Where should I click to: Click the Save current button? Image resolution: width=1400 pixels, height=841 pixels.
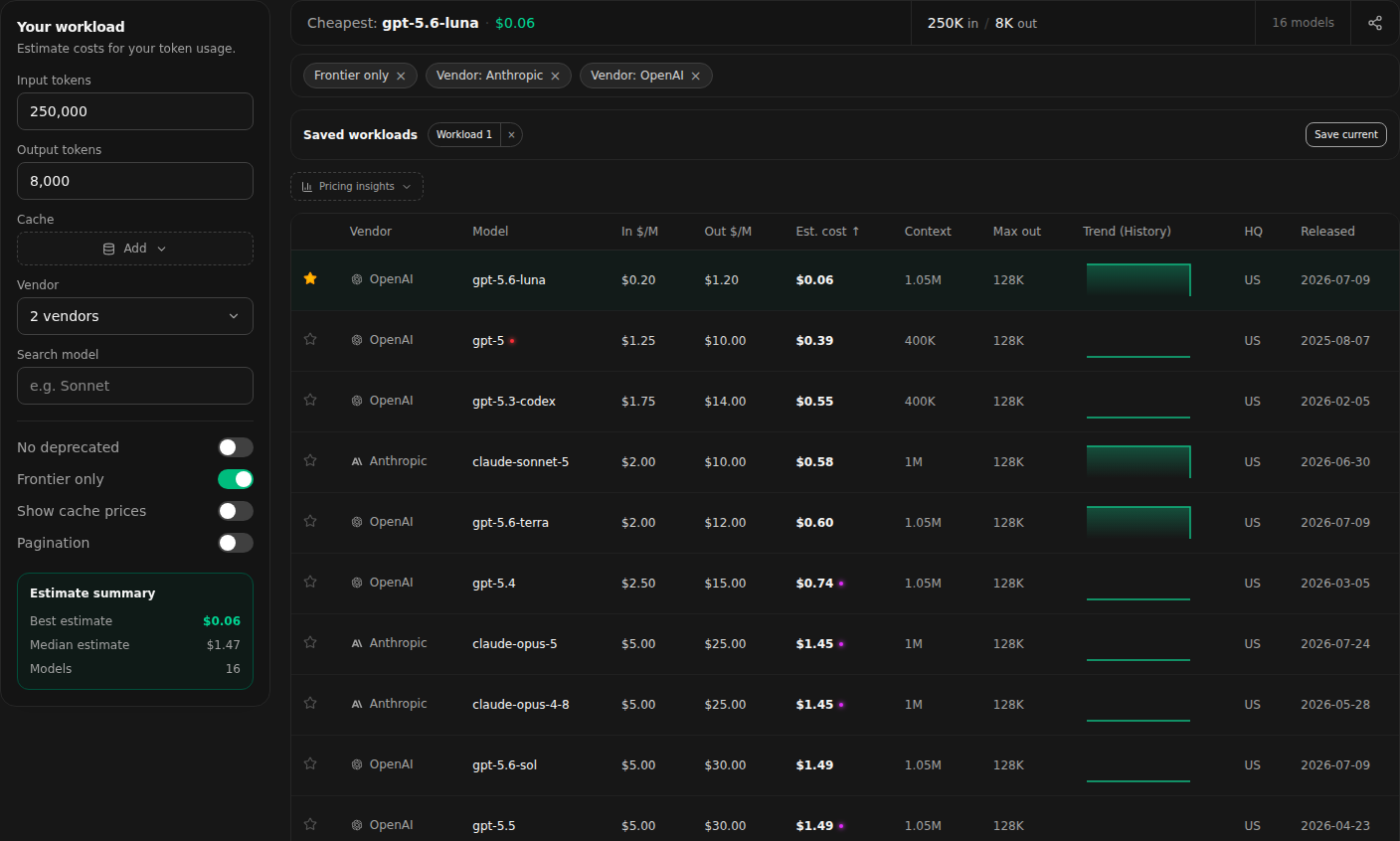click(1346, 134)
